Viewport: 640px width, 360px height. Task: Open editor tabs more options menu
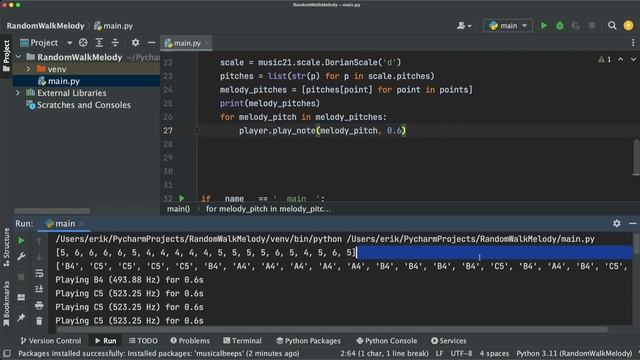pyautogui.click(x=633, y=42)
